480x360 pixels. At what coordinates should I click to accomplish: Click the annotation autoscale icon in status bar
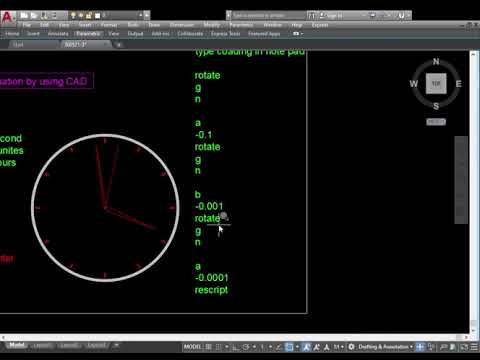point(316,347)
